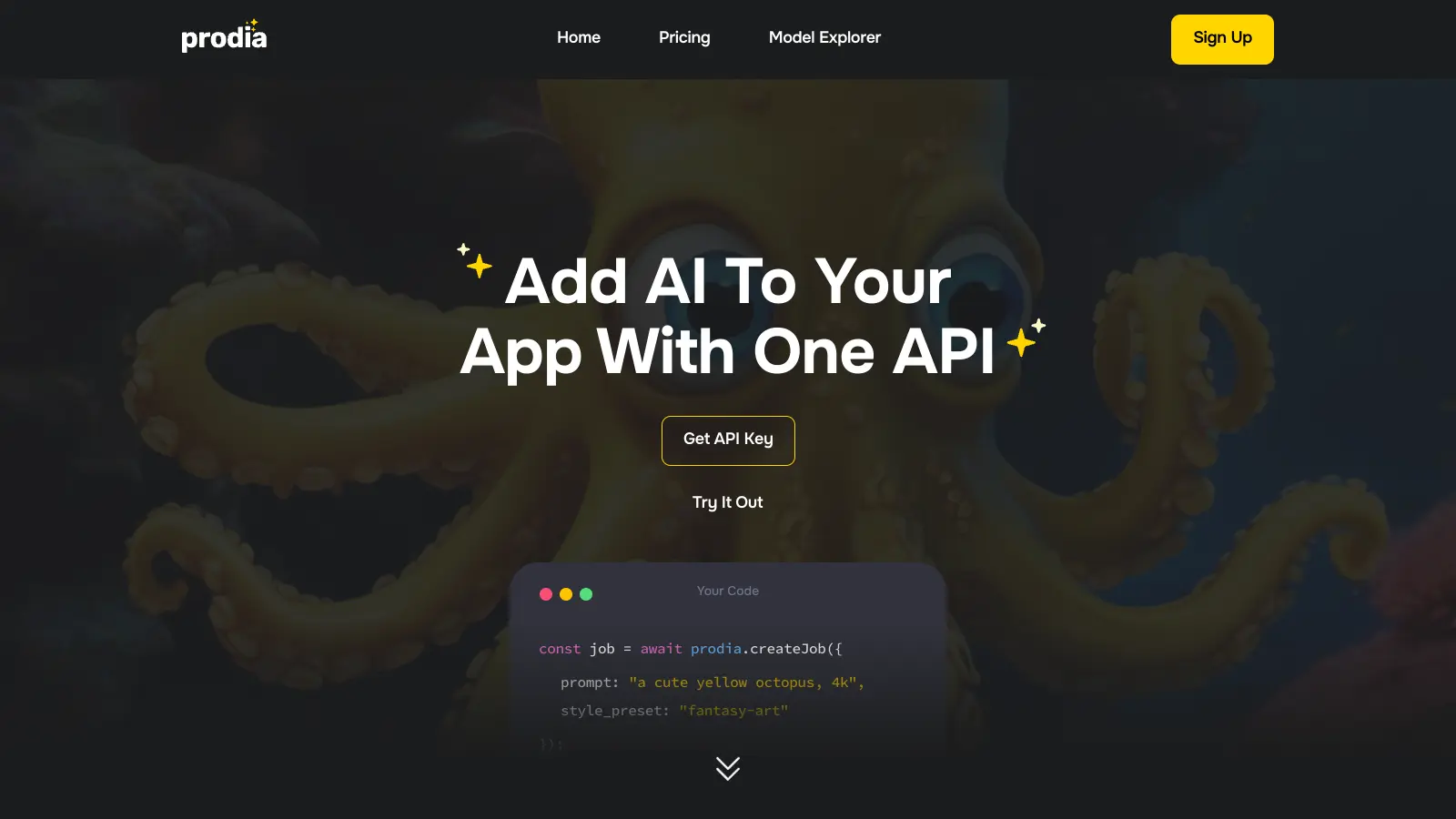Open the Home page

(579, 37)
